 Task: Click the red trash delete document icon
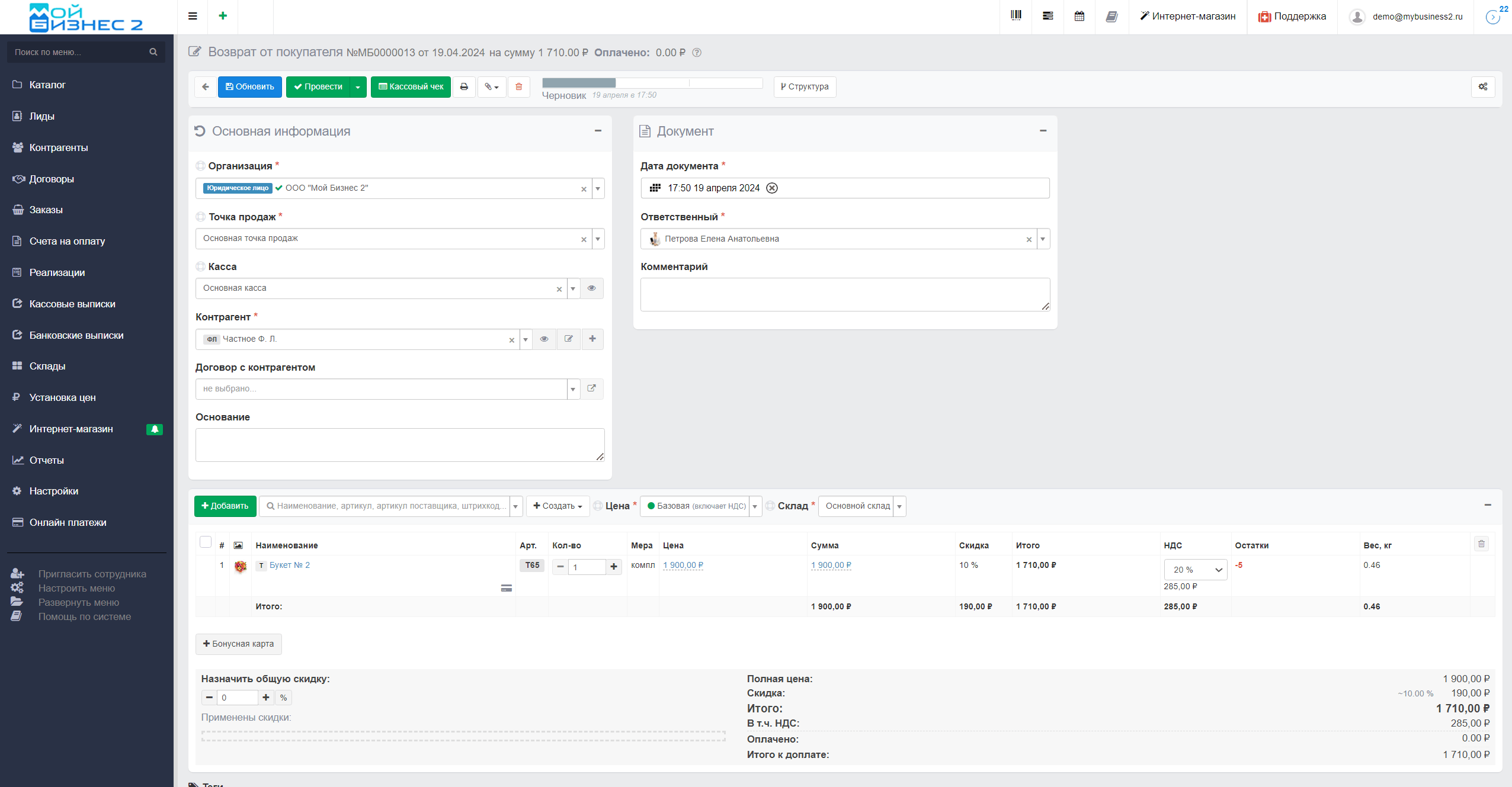coord(518,86)
